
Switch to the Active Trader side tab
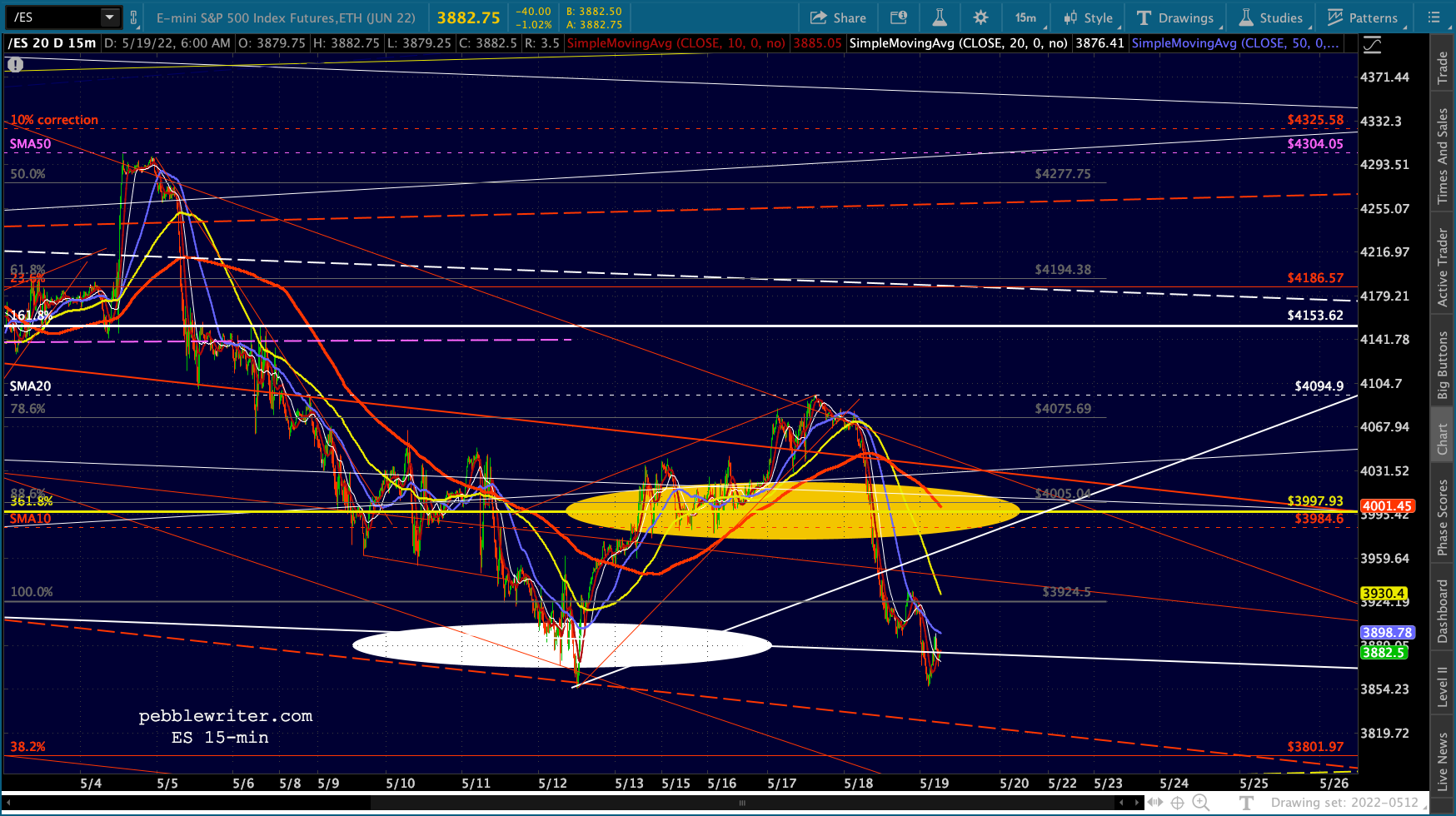[x=1443, y=267]
